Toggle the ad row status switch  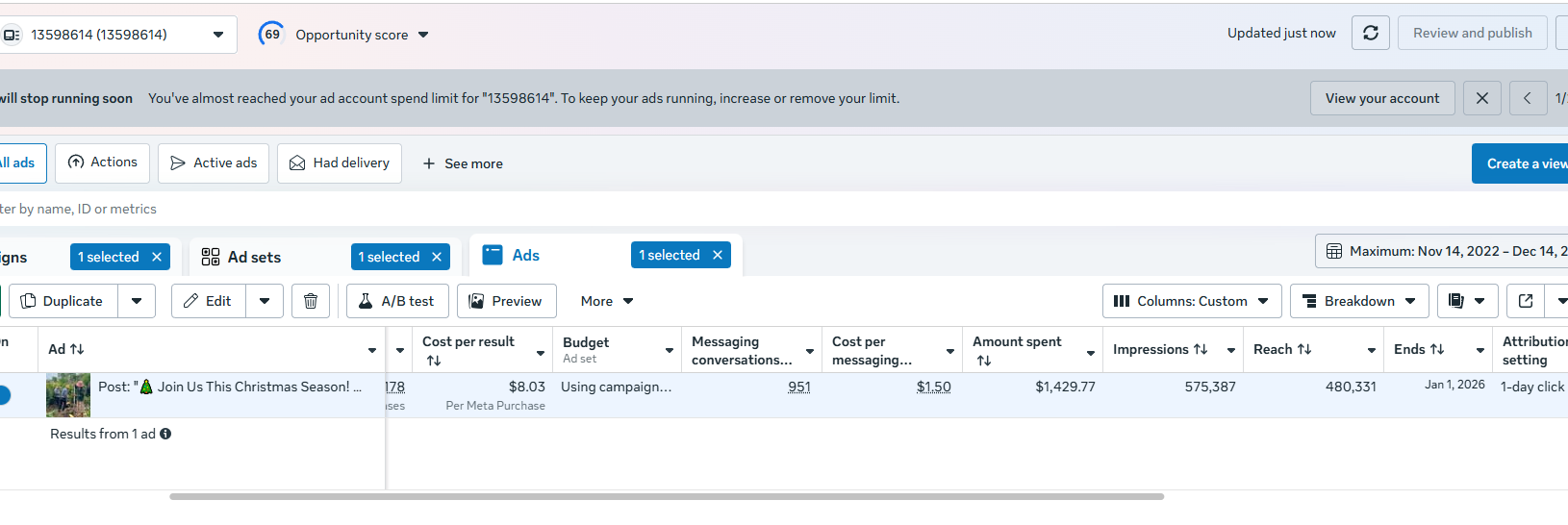point(4,395)
